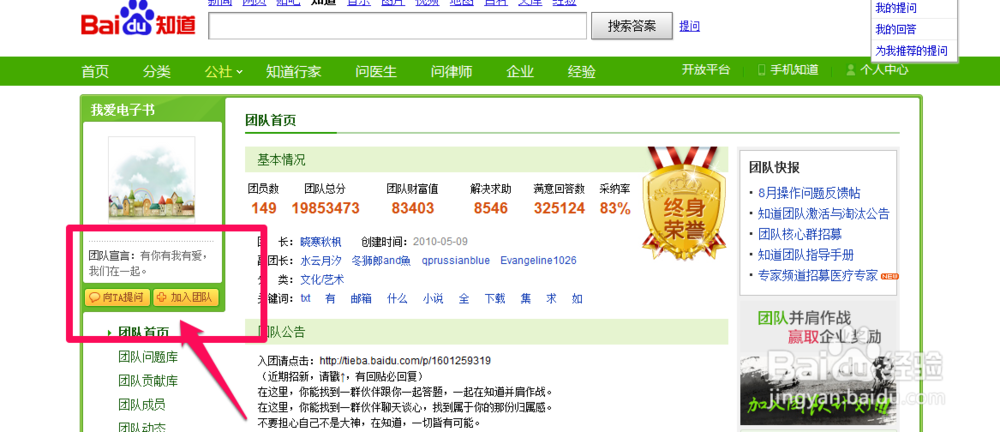Open the 公社 dropdown menu
This screenshot has width=1000, height=432.
[x=223, y=71]
